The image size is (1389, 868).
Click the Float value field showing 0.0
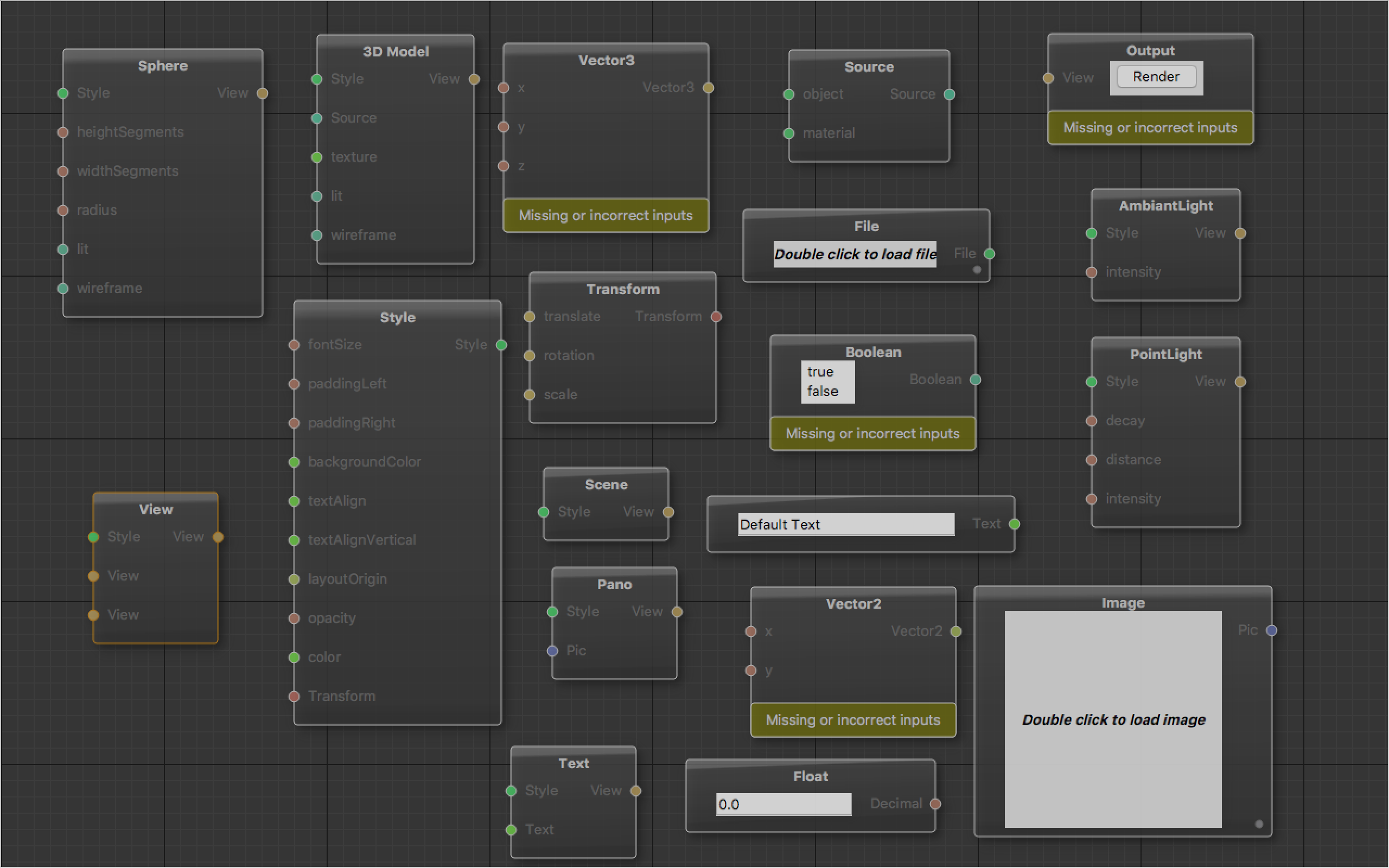(783, 805)
